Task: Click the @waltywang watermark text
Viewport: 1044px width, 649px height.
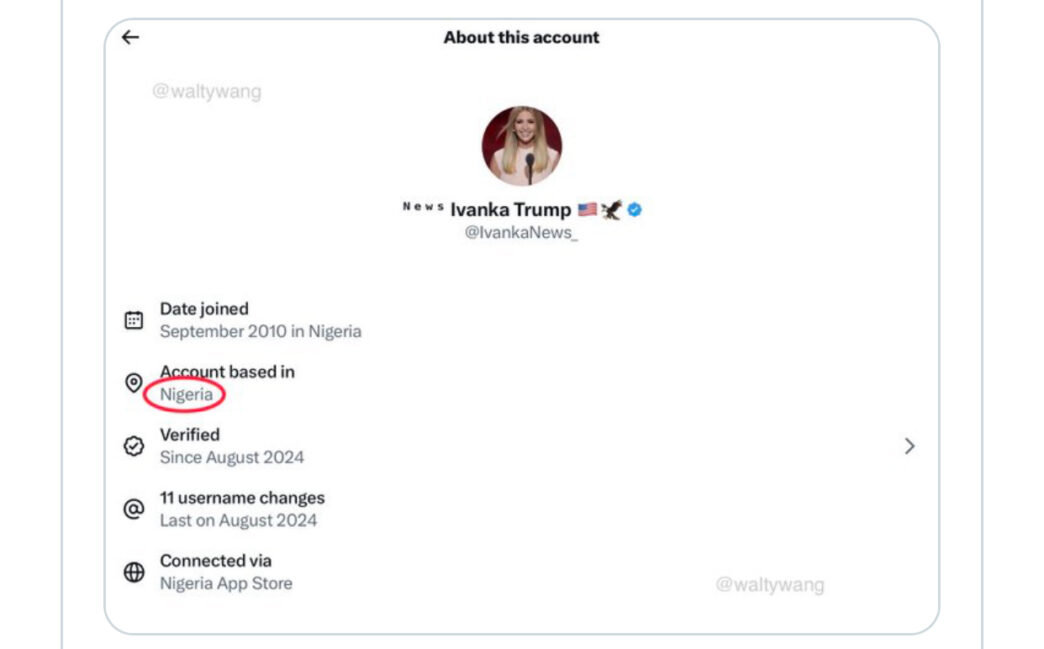Action: point(207,91)
